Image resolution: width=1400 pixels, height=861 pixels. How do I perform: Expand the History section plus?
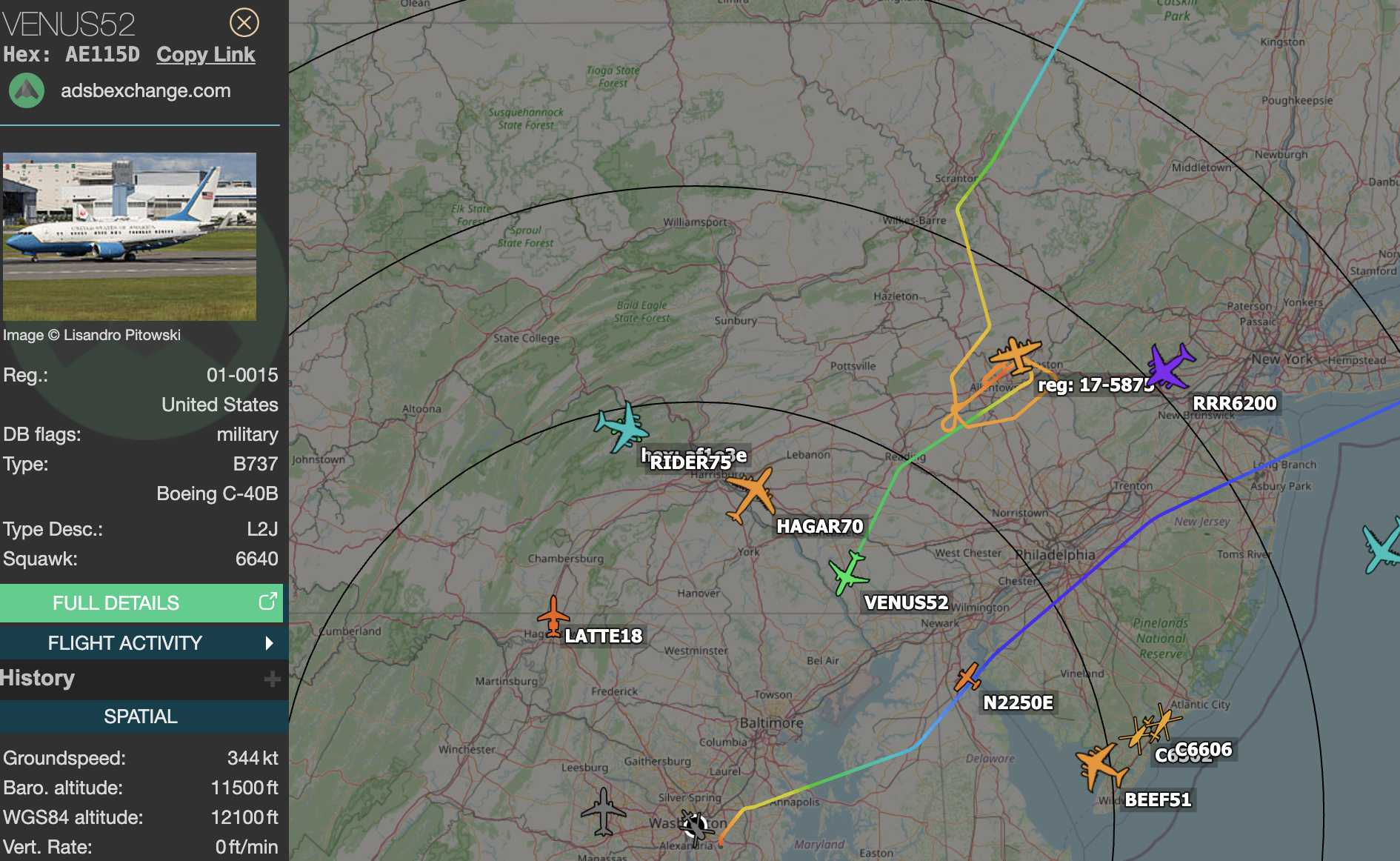[x=272, y=679]
